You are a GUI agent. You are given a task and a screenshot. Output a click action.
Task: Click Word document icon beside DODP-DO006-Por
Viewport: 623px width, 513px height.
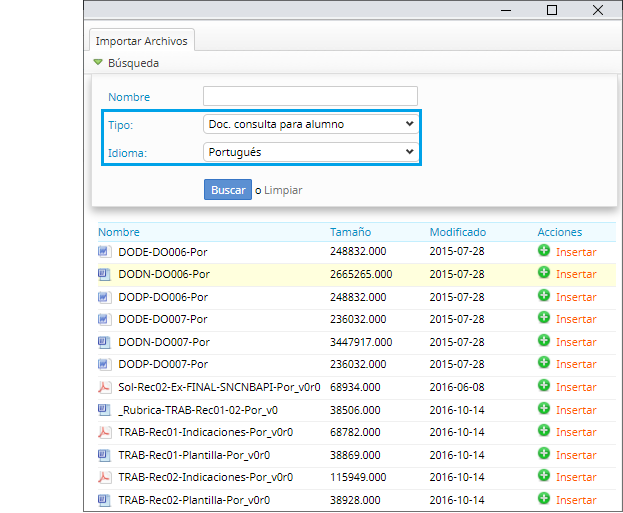103,296
